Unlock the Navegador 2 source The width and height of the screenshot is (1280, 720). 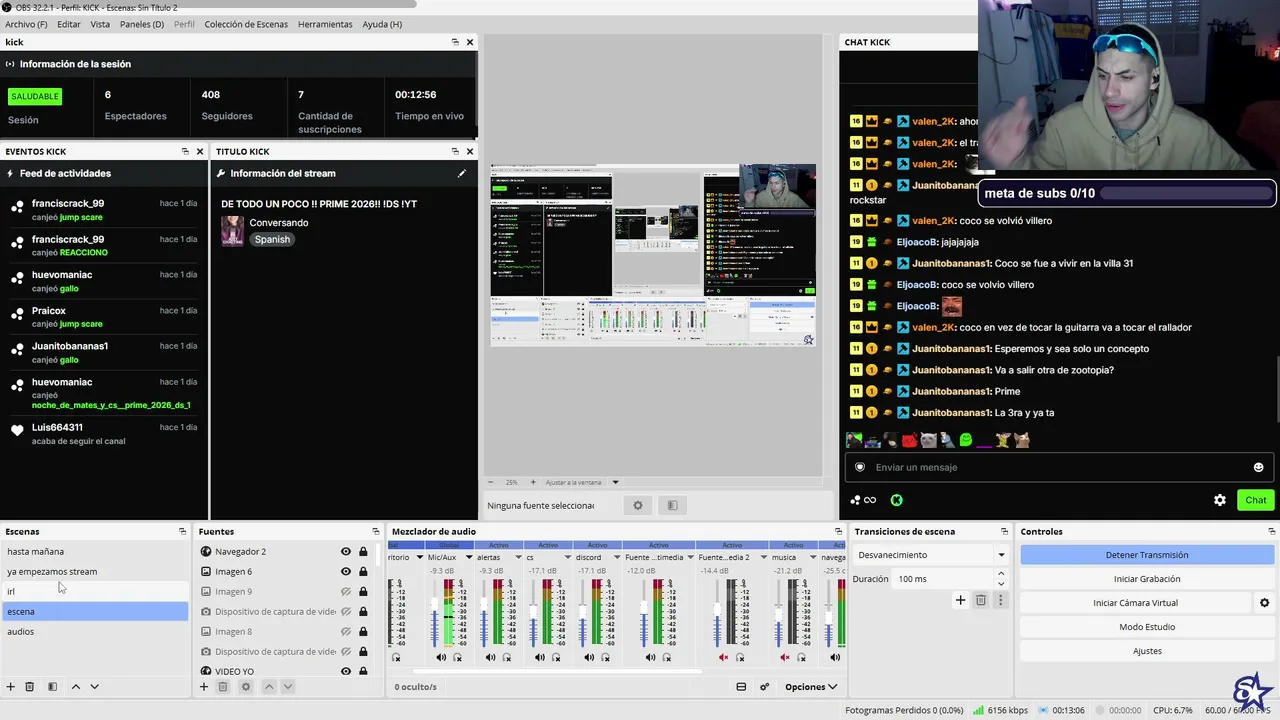[363, 551]
